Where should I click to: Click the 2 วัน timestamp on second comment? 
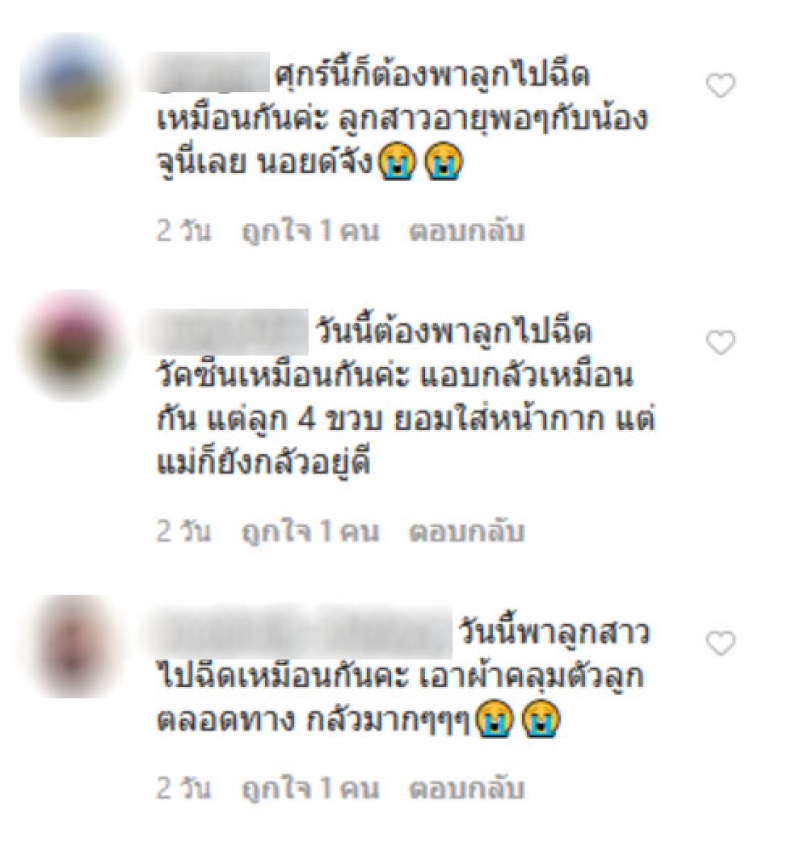(x=183, y=532)
